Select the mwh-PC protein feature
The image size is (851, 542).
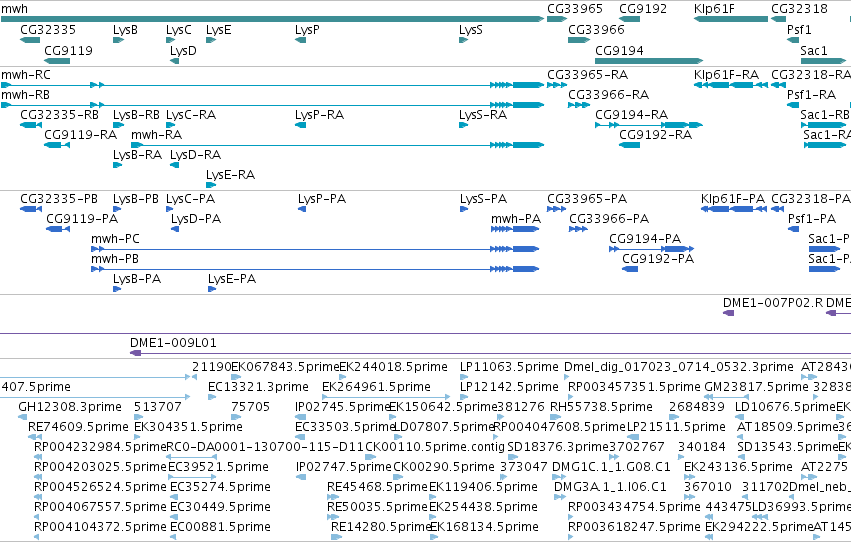point(315,249)
